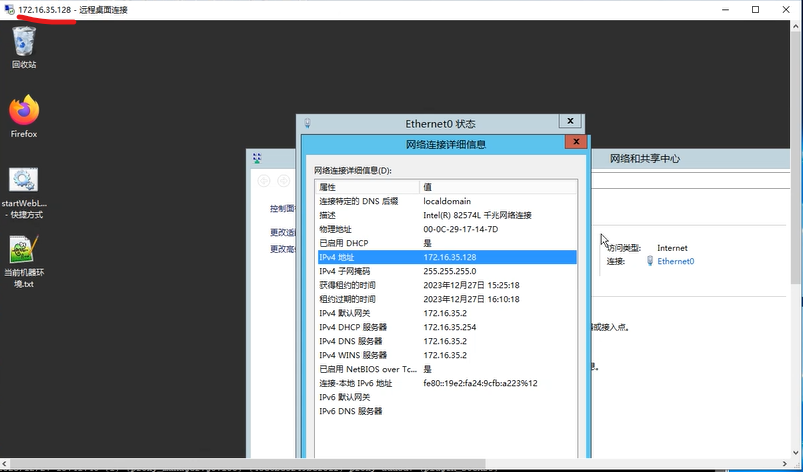803x472 pixels.
Task: Maximize the Remote Desktop Connection window
Action: (755, 10)
